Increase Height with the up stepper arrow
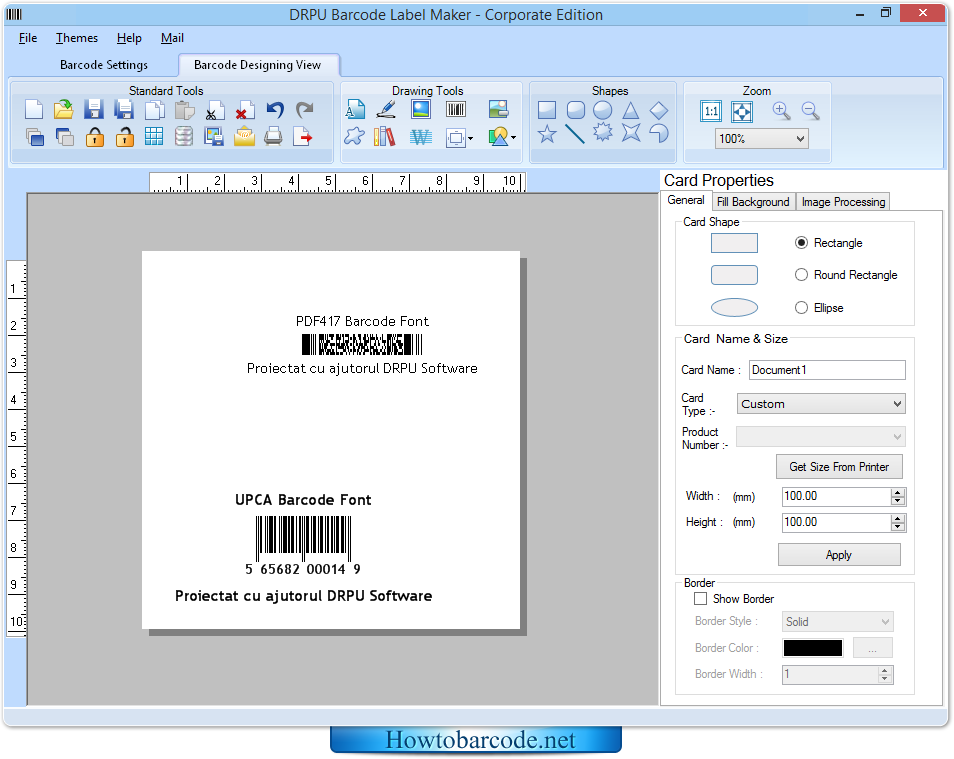 (x=898, y=518)
